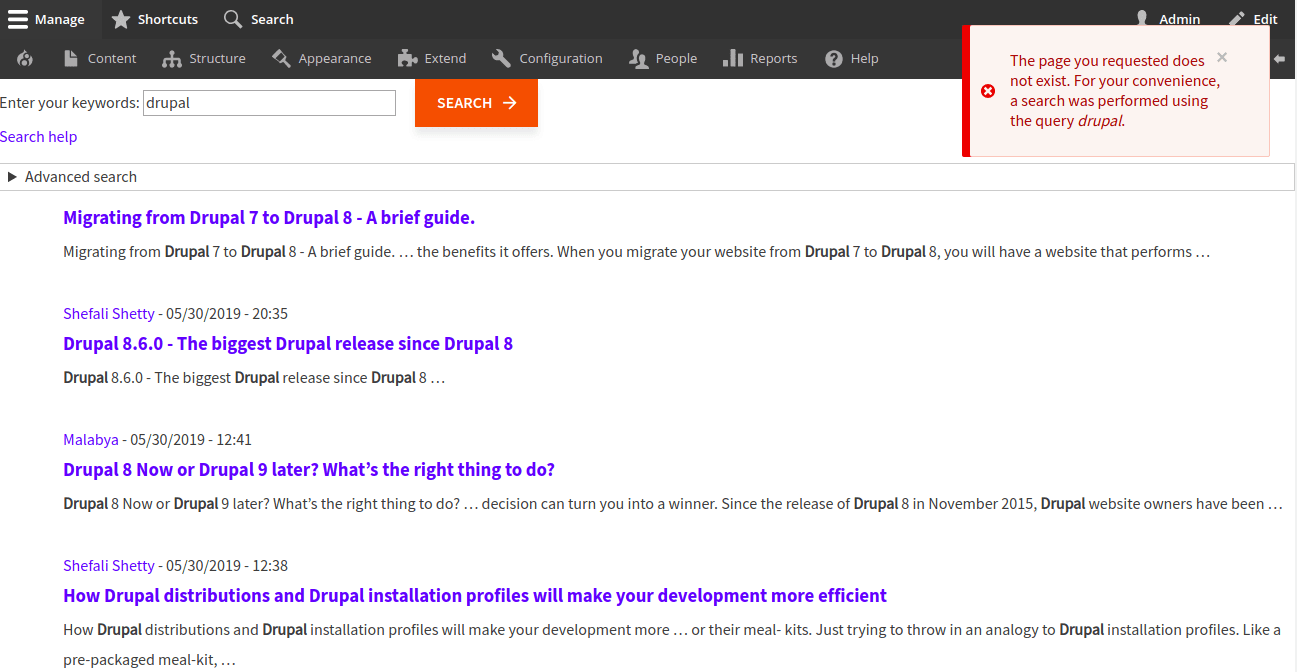Click the 'Enter your keywords:' label

click(x=70, y=103)
